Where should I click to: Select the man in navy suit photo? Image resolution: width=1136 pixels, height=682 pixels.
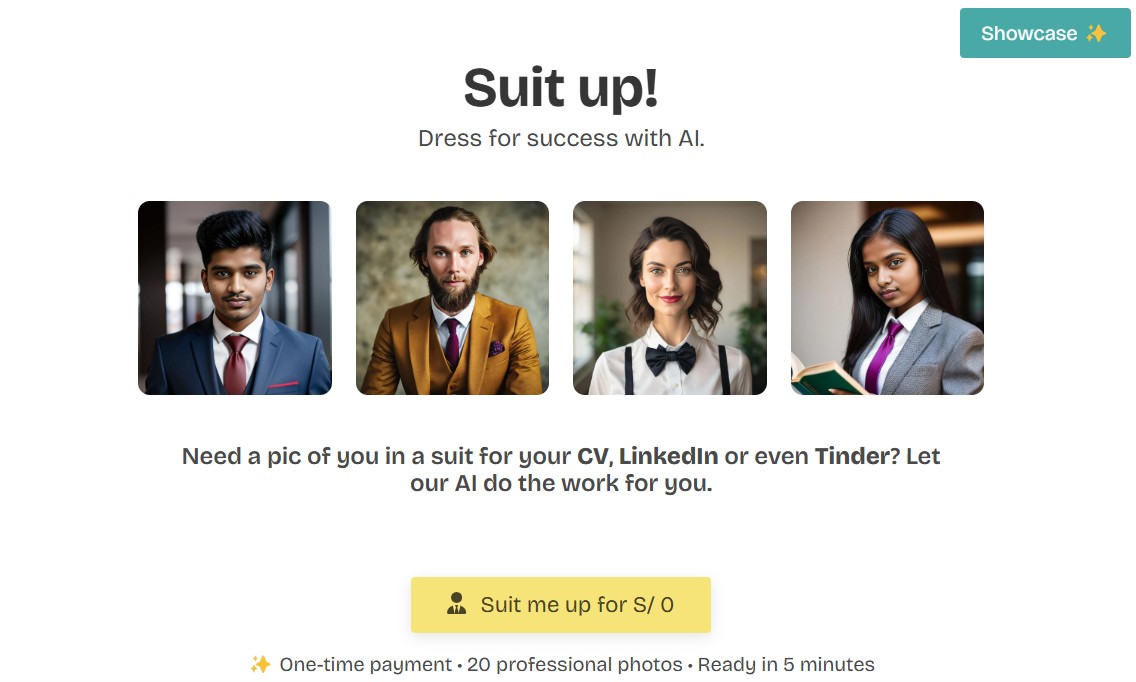pos(235,298)
